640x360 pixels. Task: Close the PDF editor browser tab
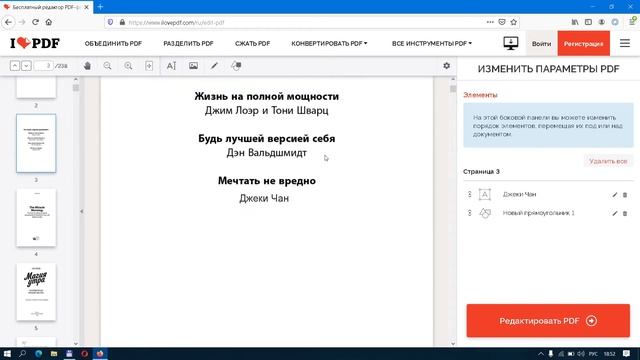[87, 7]
